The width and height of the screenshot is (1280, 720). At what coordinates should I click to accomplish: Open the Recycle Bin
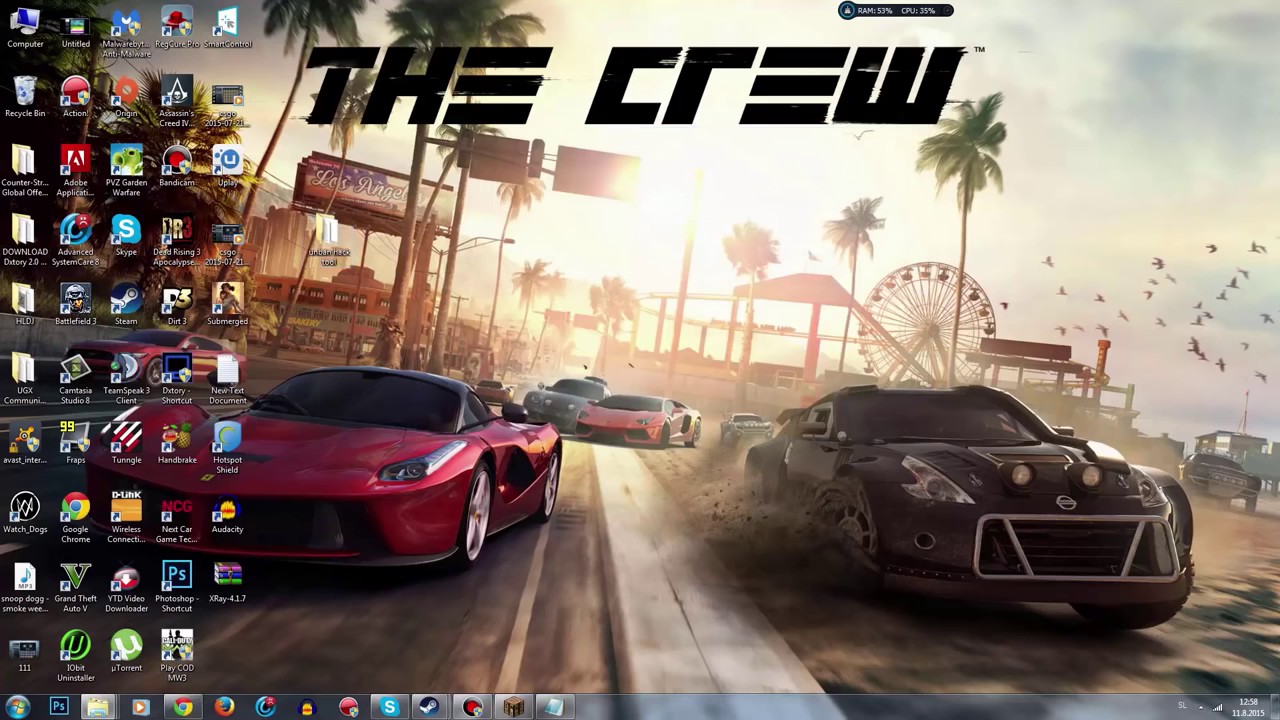[x=25, y=97]
